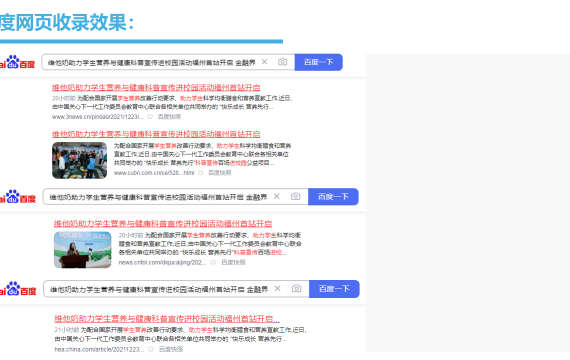570x360 pixels.
Task: Open the result title above the 3news.cn link
Action: click(x=156, y=88)
